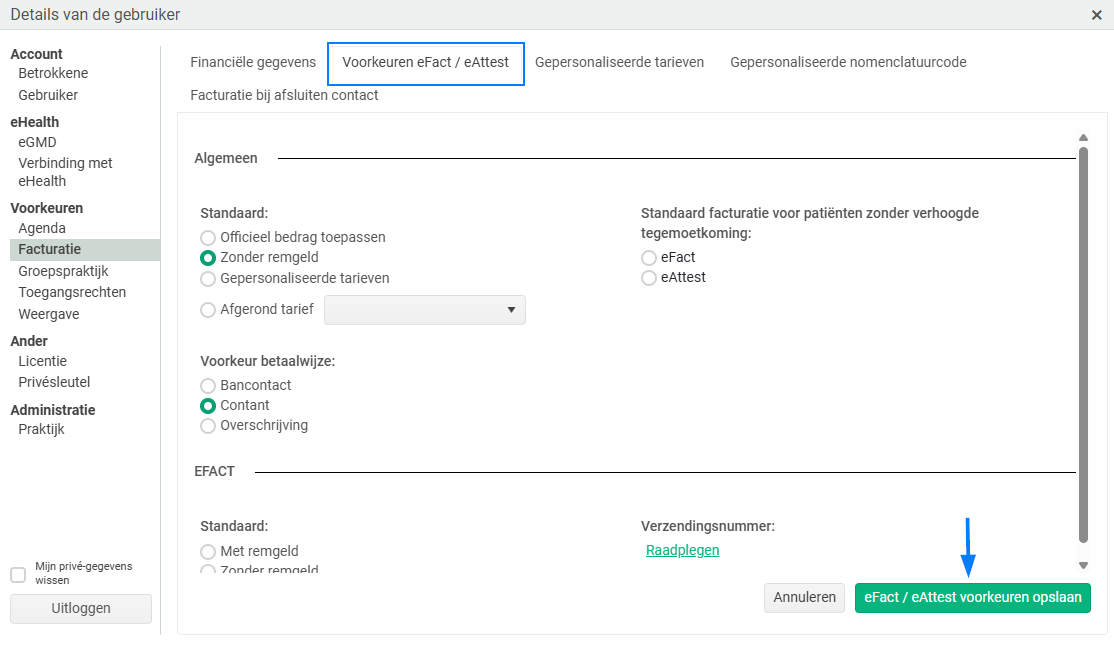Screen dimensions: 1114x651
Task: Click the Raadplegen link
Action: pyautogui.click(x=683, y=550)
